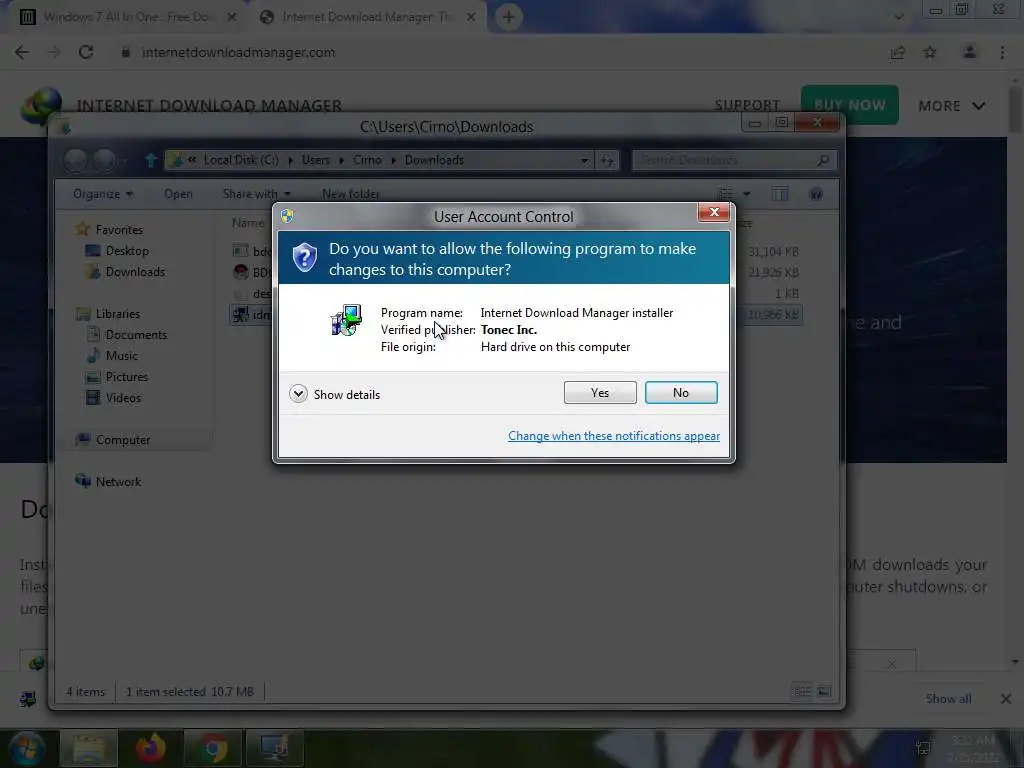Image resolution: width=1024 pixels, height=768 pixels.
Task: Click the Explorer up-arrow icon
Action: point(151,160)
